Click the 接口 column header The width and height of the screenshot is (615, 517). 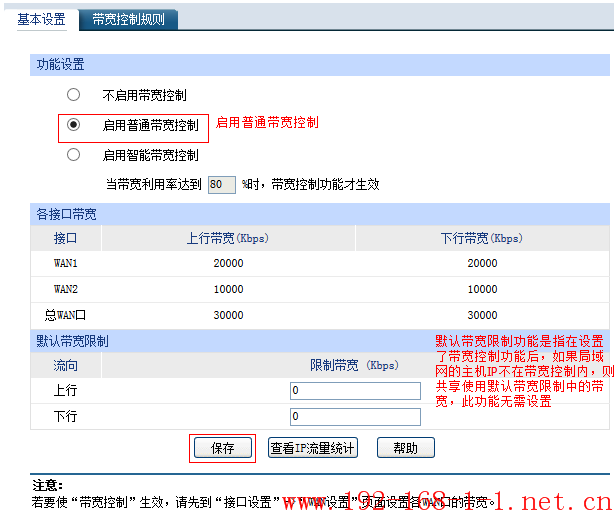[x=66, y=238]
